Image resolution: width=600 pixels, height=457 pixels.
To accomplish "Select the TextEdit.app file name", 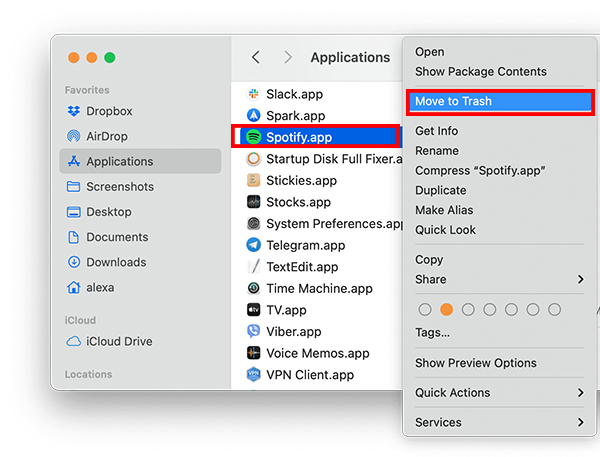I will tap(302, 267).
